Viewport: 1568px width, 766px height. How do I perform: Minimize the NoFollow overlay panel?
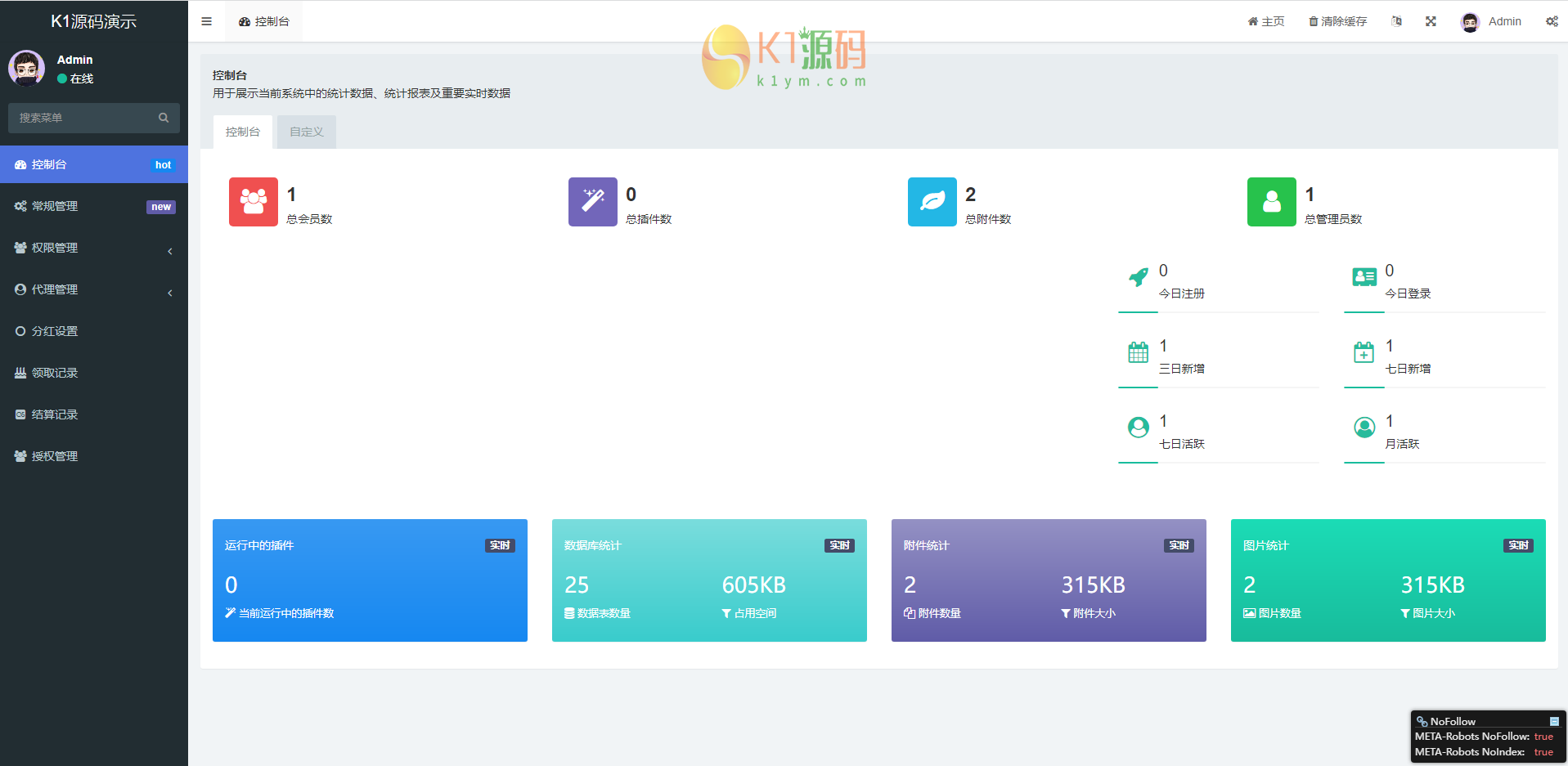[1554, 722]
